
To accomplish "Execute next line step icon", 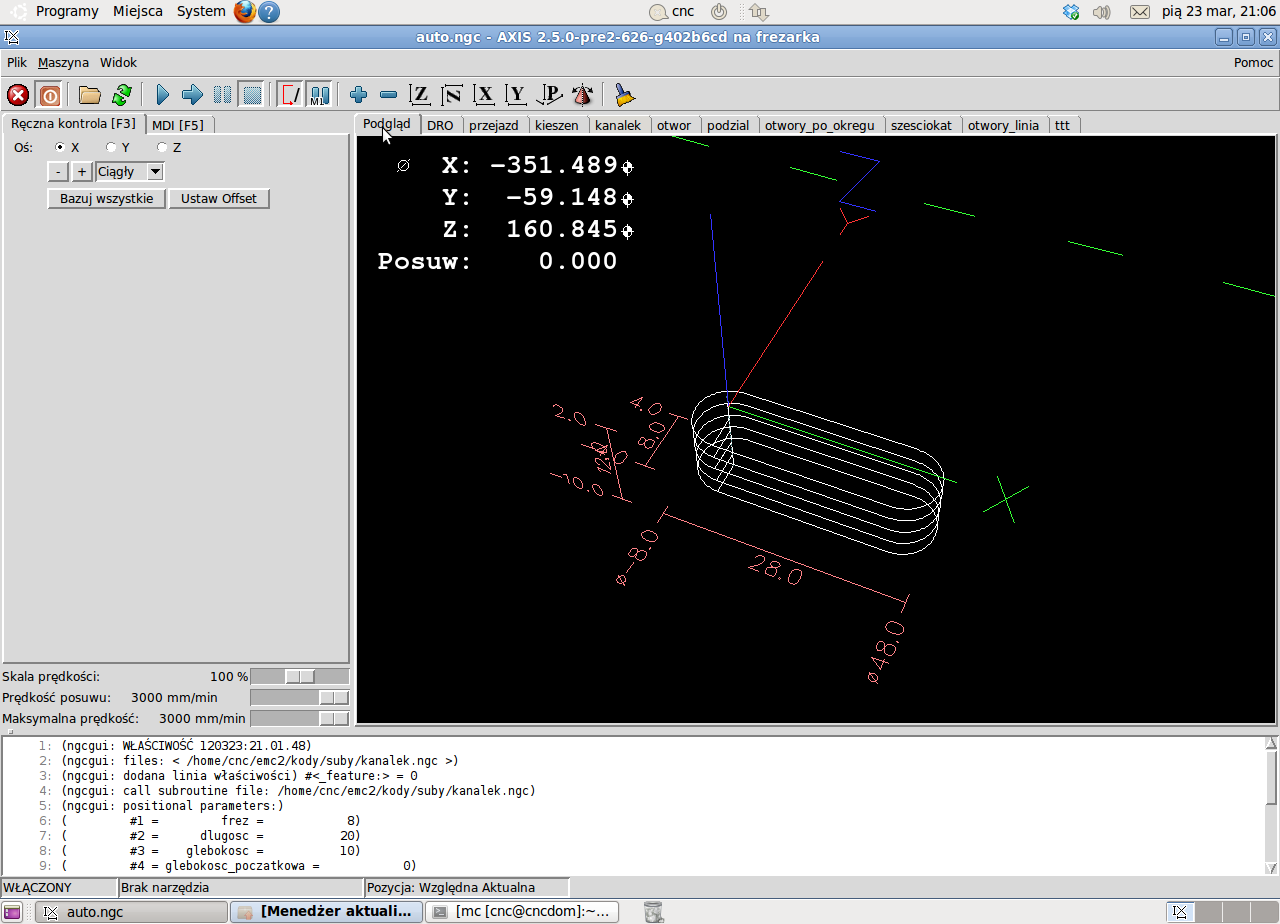I will (x=192, y=95).
